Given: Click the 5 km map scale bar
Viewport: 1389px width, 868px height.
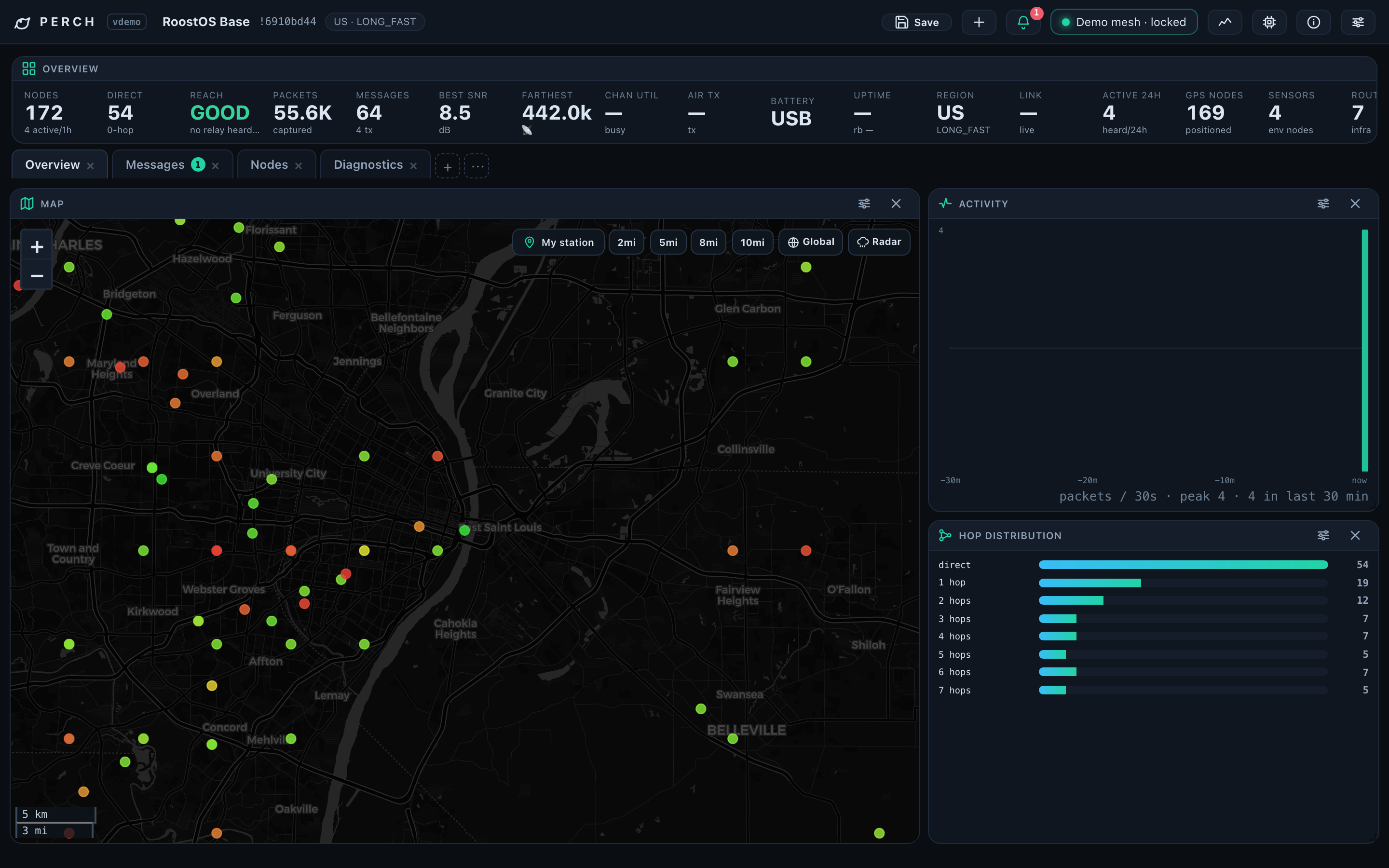Looking at the screenshot, I should tap(55, 814).
